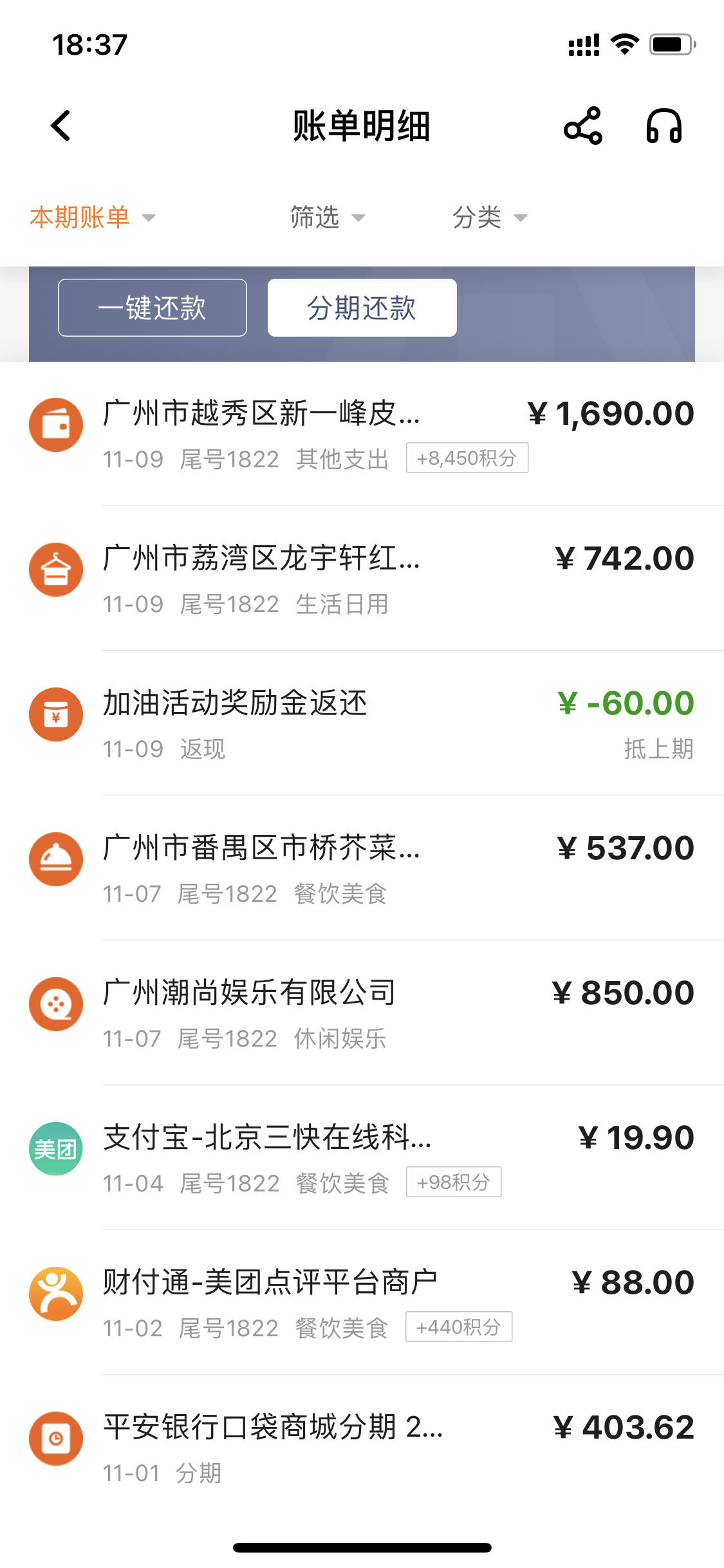
Task: Open 加油活动奖励金返还 transaction
Action: tap(362, 723)
